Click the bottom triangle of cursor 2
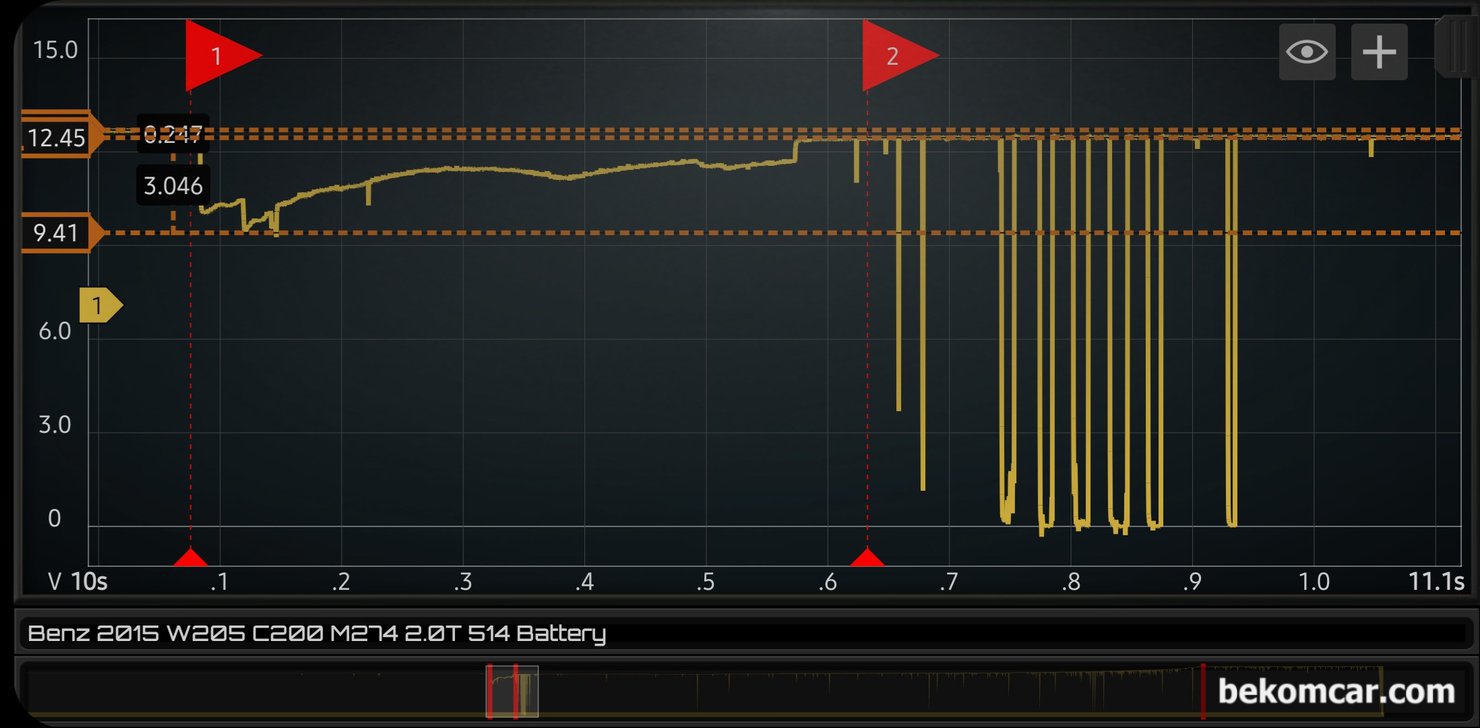The height and width of the screenshot is (728, 1480). pyautogui.click(x=867, y=558)
